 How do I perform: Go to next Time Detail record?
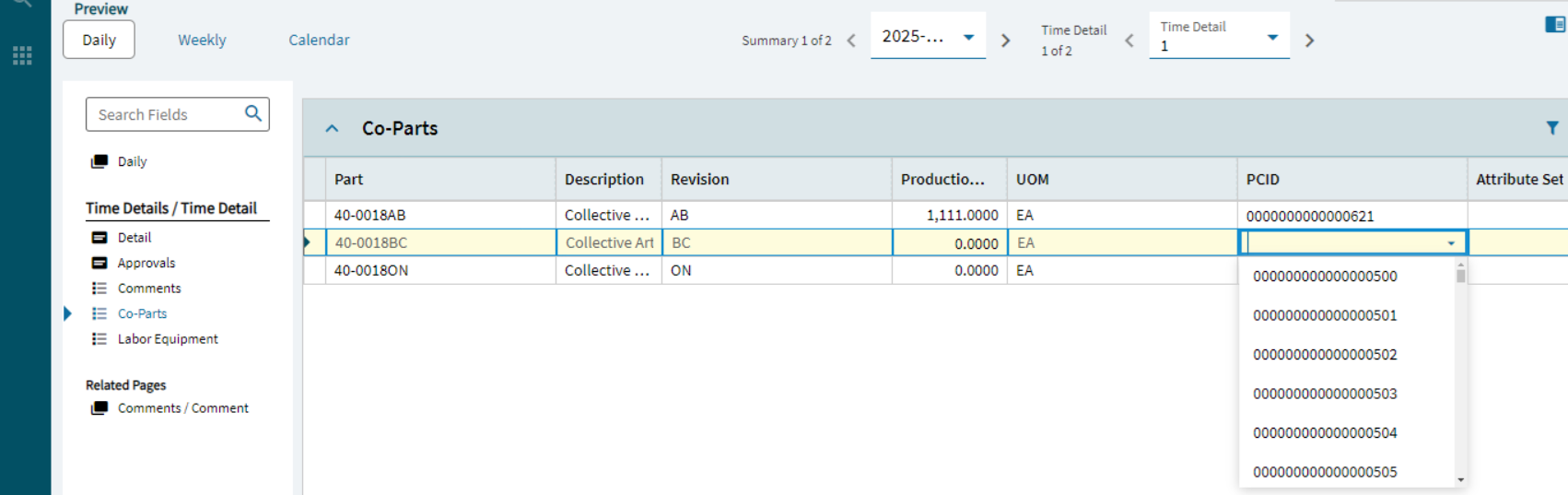1309,41
